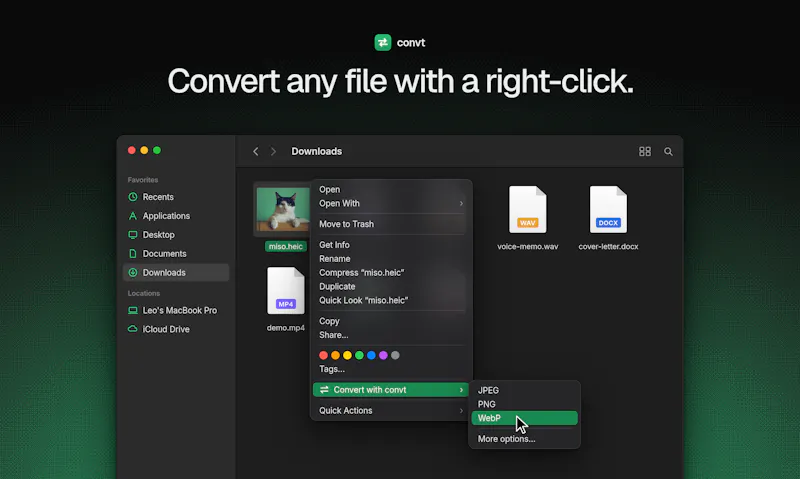
Task: Apply the purple tag color
Action: [x=383, y=355]
